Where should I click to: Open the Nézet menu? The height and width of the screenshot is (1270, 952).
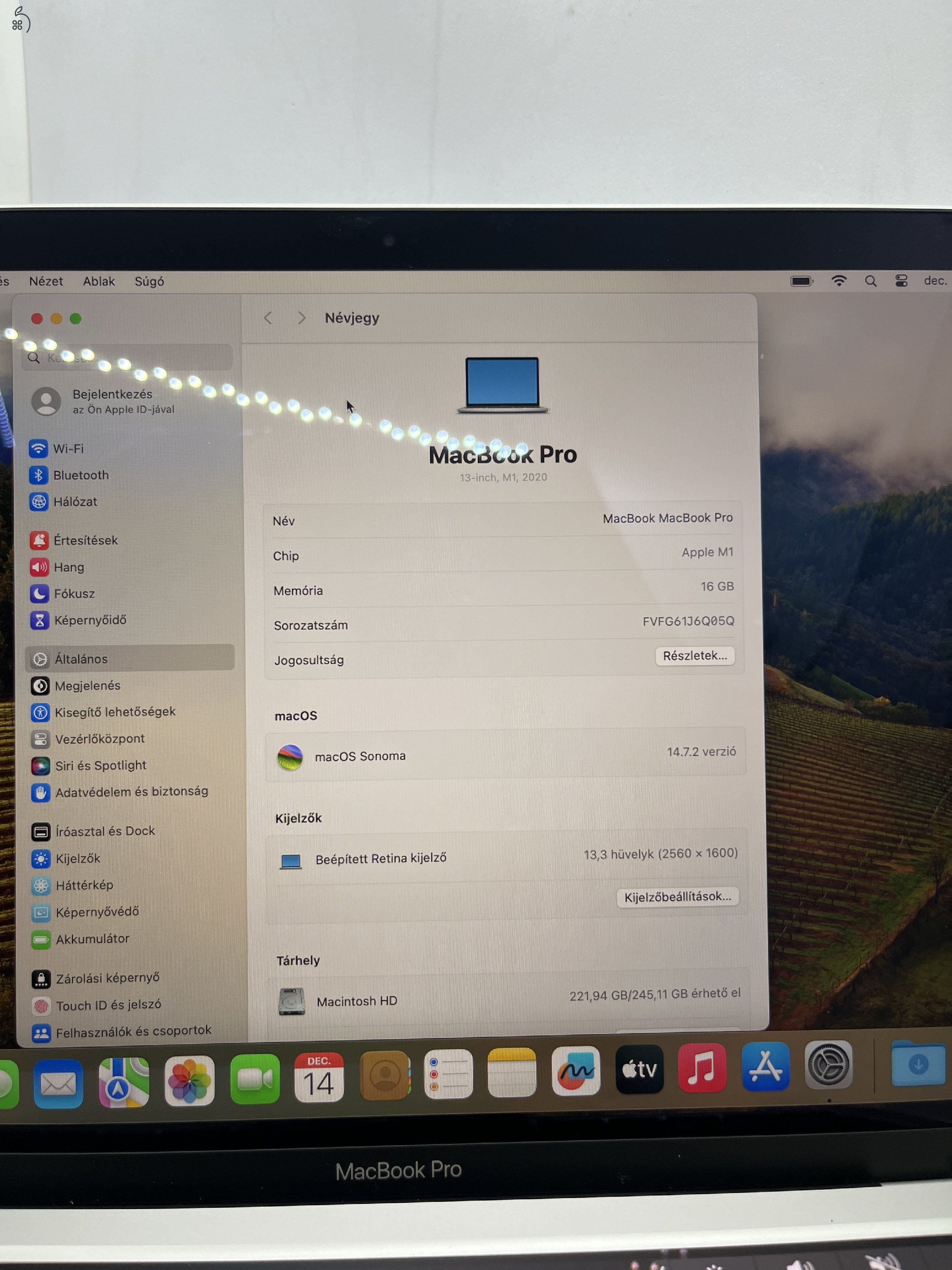pos(46,282)
